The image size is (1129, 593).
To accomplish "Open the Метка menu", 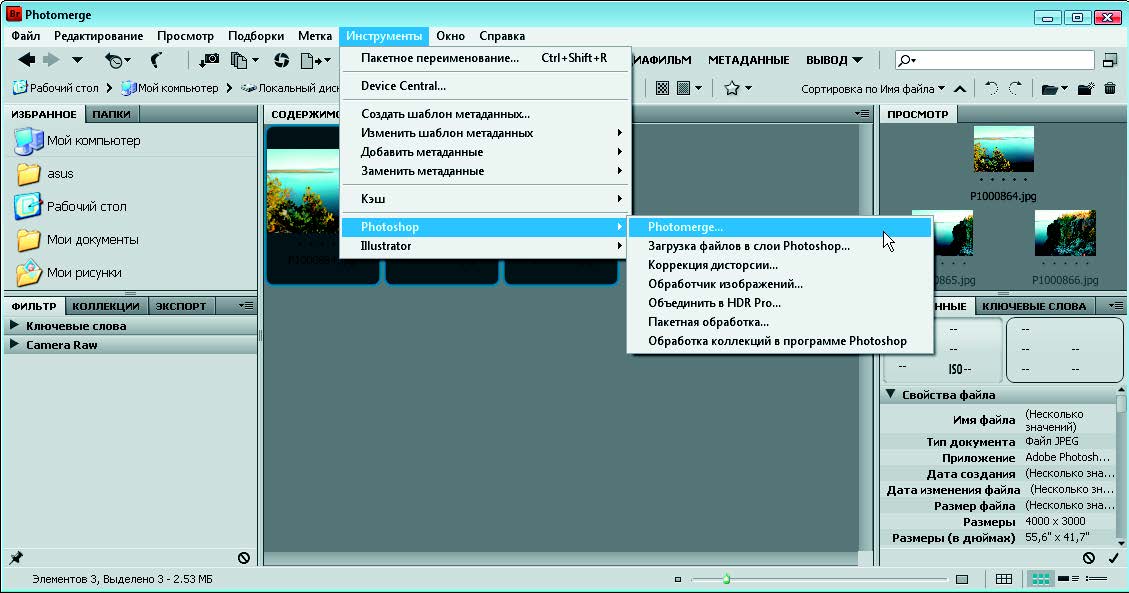I will click(315, 35).
